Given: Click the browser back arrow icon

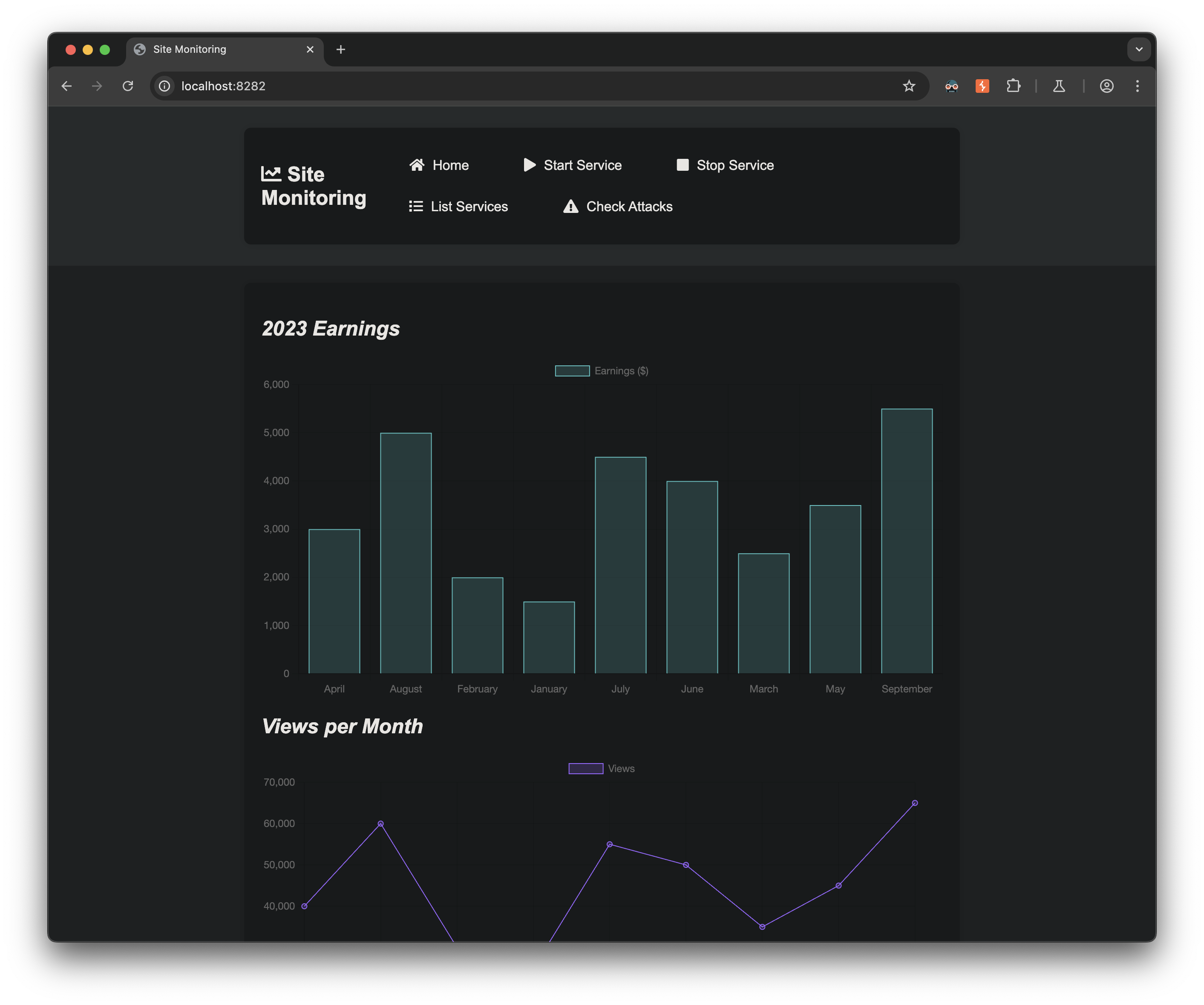Looking at the screenshot, I should pos(67,86).
